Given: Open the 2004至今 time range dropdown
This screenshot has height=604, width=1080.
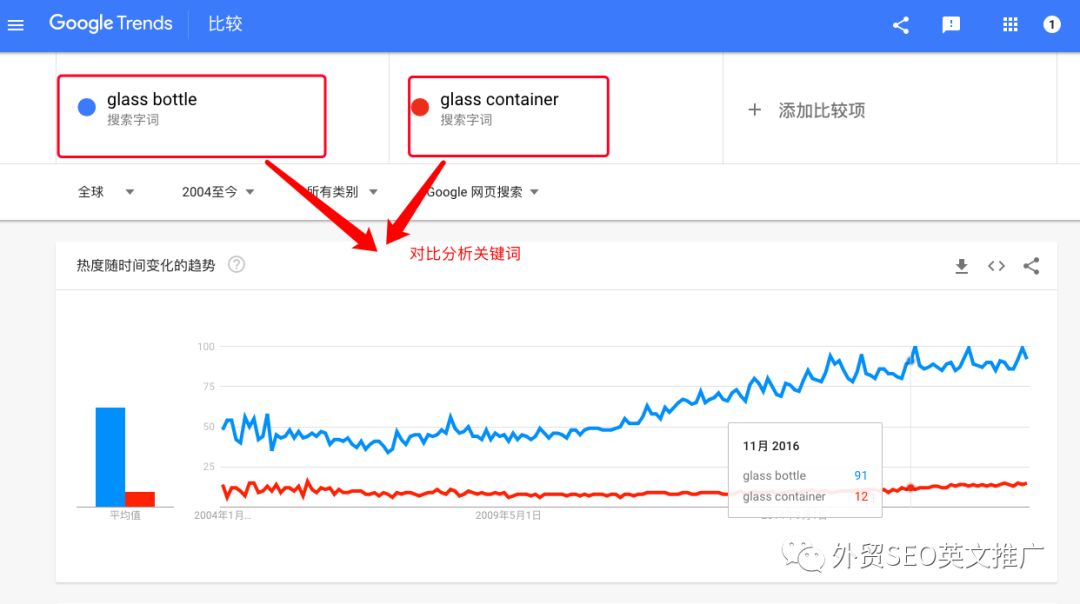Looking at the screenshot, I should [x=218, y=192].
